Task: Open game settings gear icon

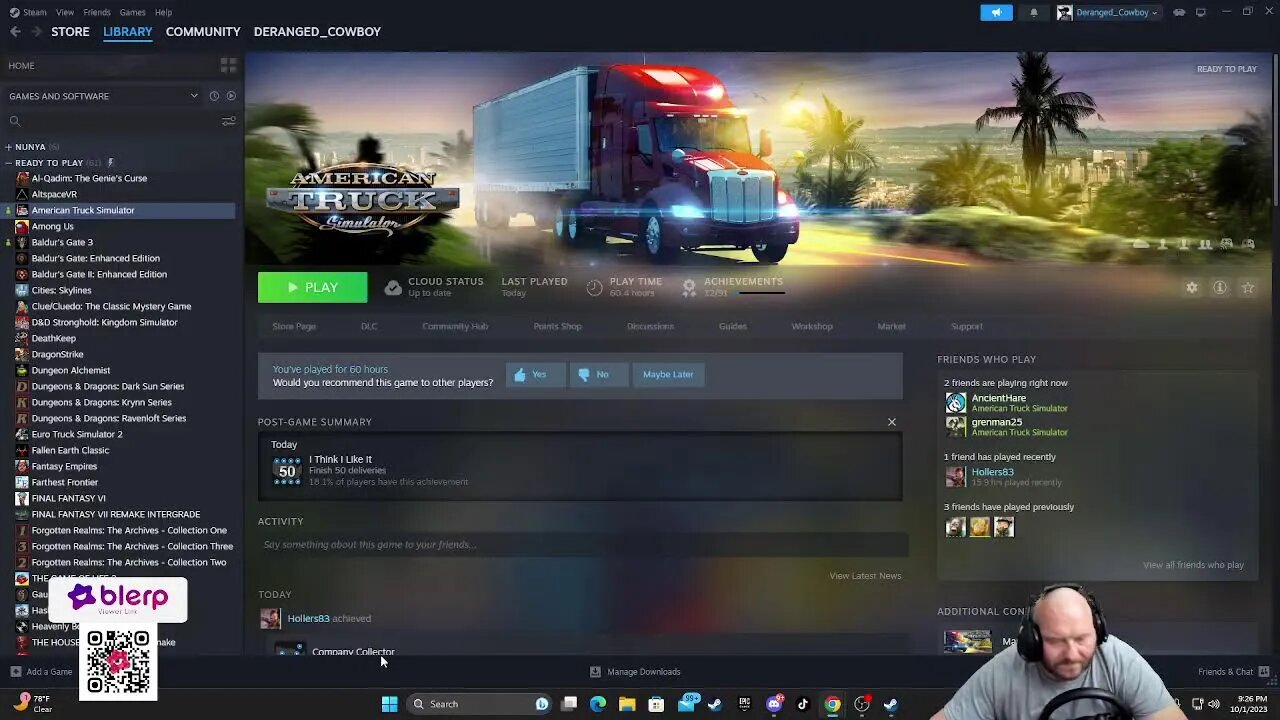Action: (x=1192, y=287)
